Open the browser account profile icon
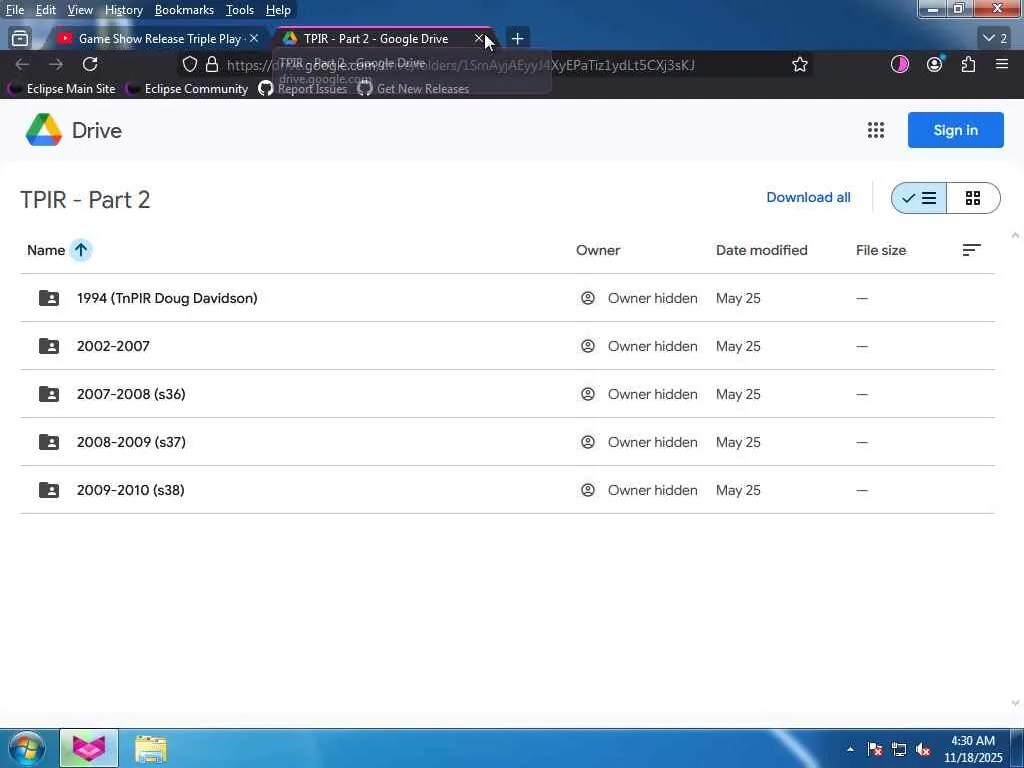1024x768 pixels. 935,64
